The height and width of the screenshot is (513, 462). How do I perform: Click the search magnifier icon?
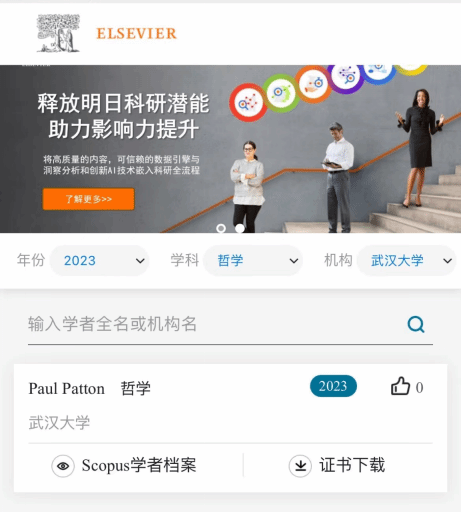click(416, 324)
